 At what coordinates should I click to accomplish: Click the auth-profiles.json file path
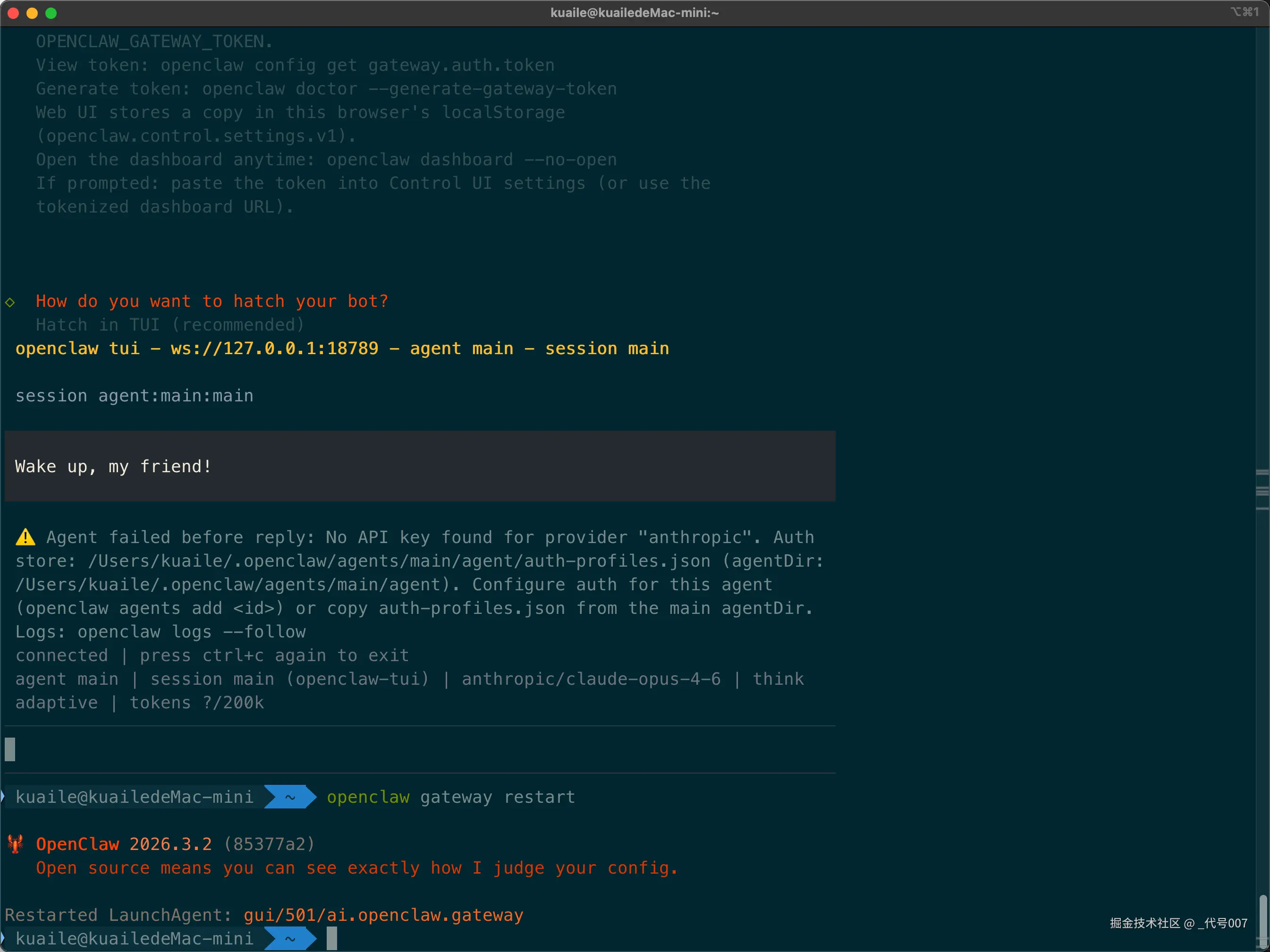tap(399, 561)
